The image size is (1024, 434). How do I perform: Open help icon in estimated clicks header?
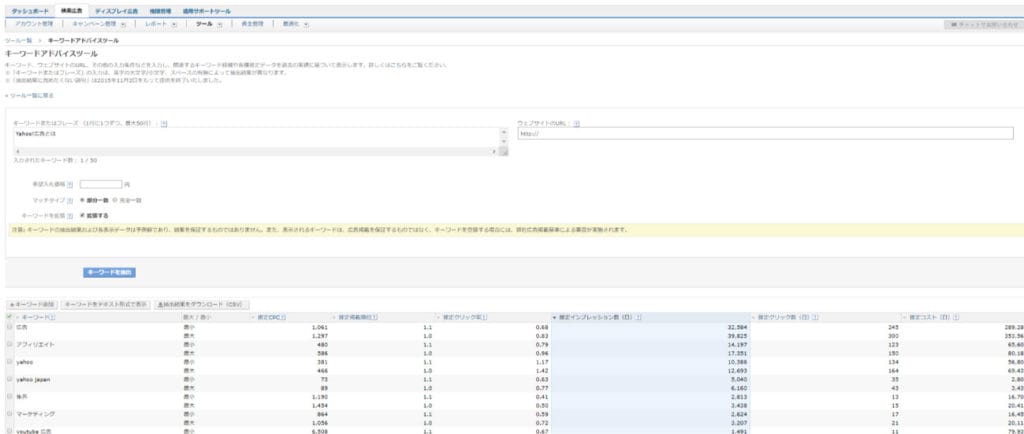click(x=816, y=317)
